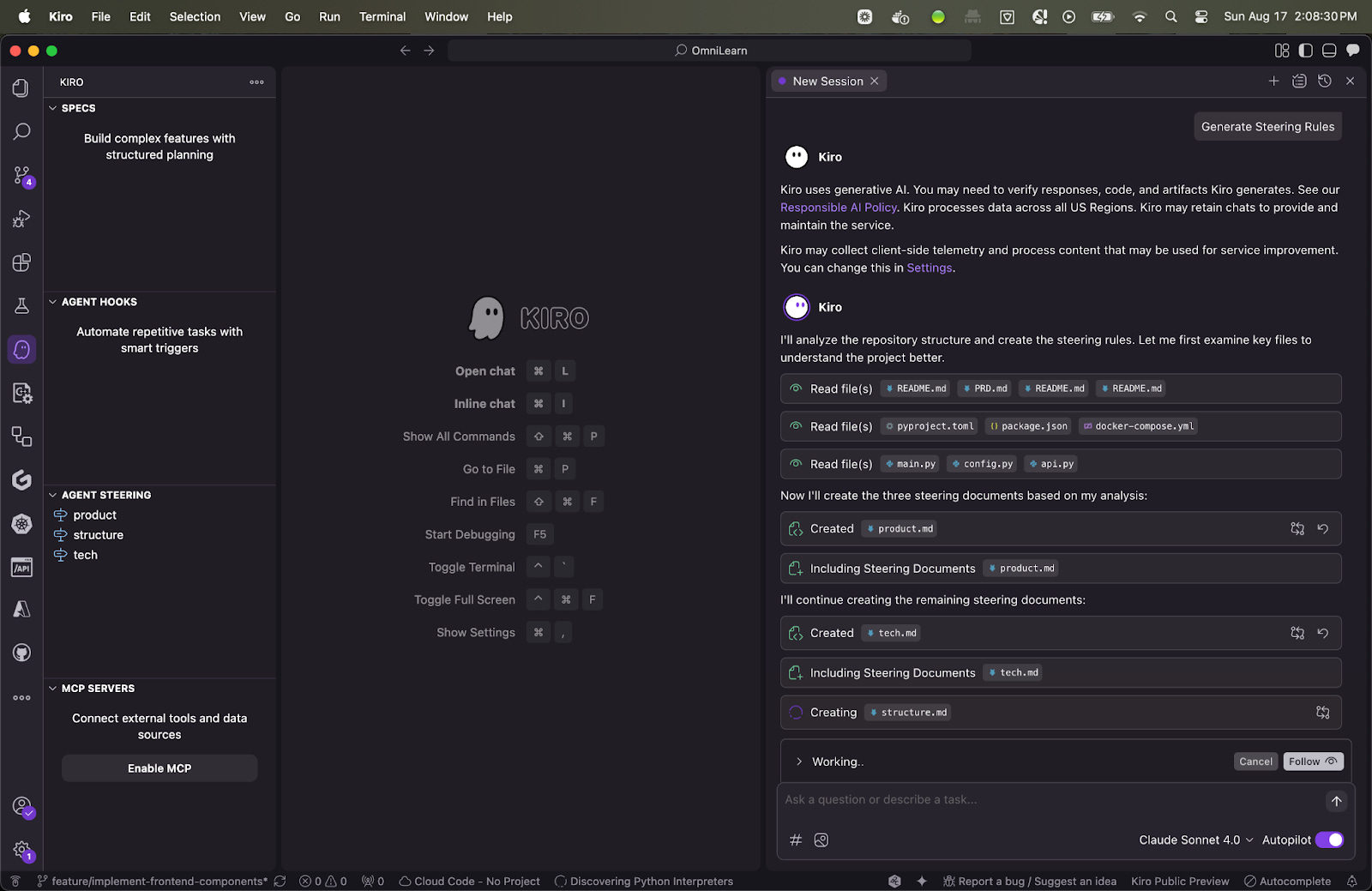This screenshot has width=1372, height=891.
Task: Select the Kiro ghost view icon
Action: [21, 349]
